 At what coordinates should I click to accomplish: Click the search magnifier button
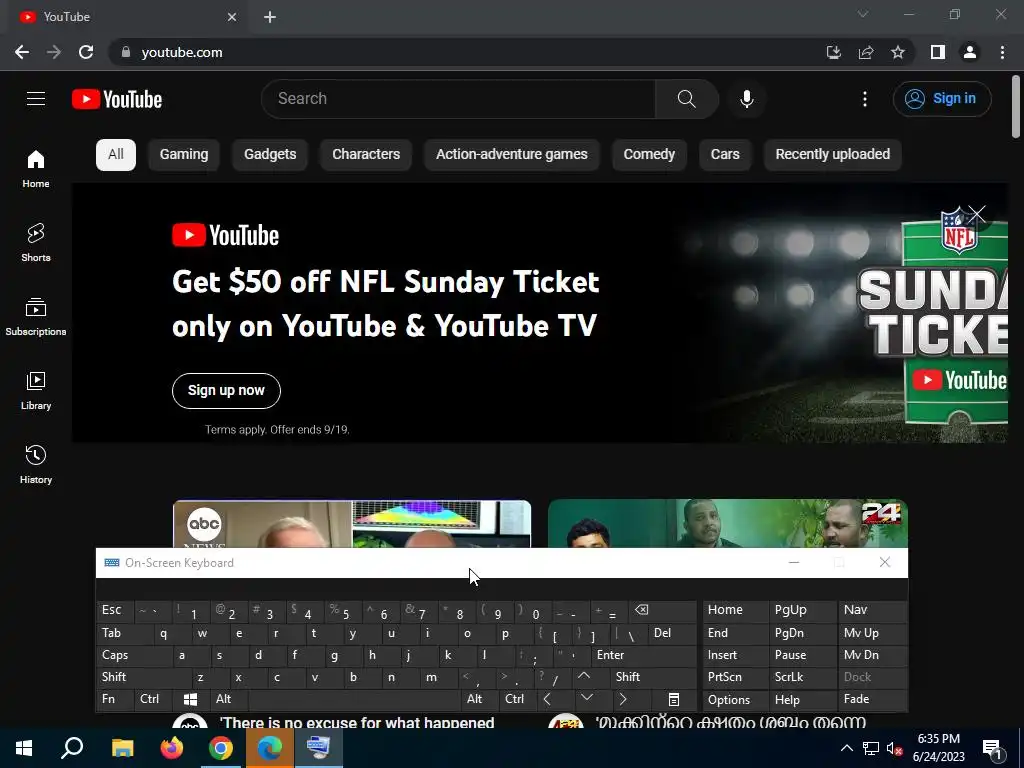(x=686, y=99)
